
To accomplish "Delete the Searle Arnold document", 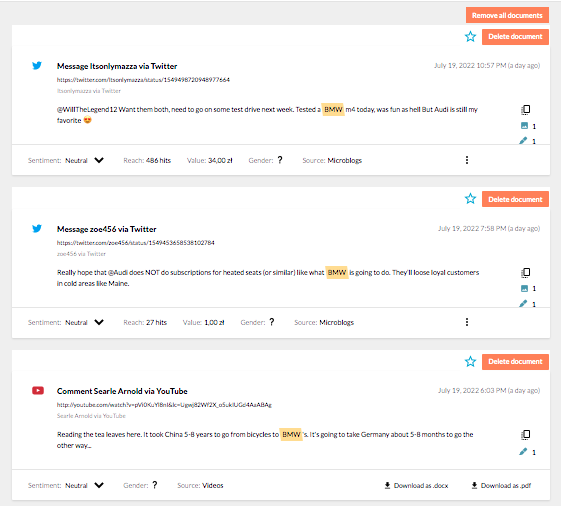I will tap(515, 361).
